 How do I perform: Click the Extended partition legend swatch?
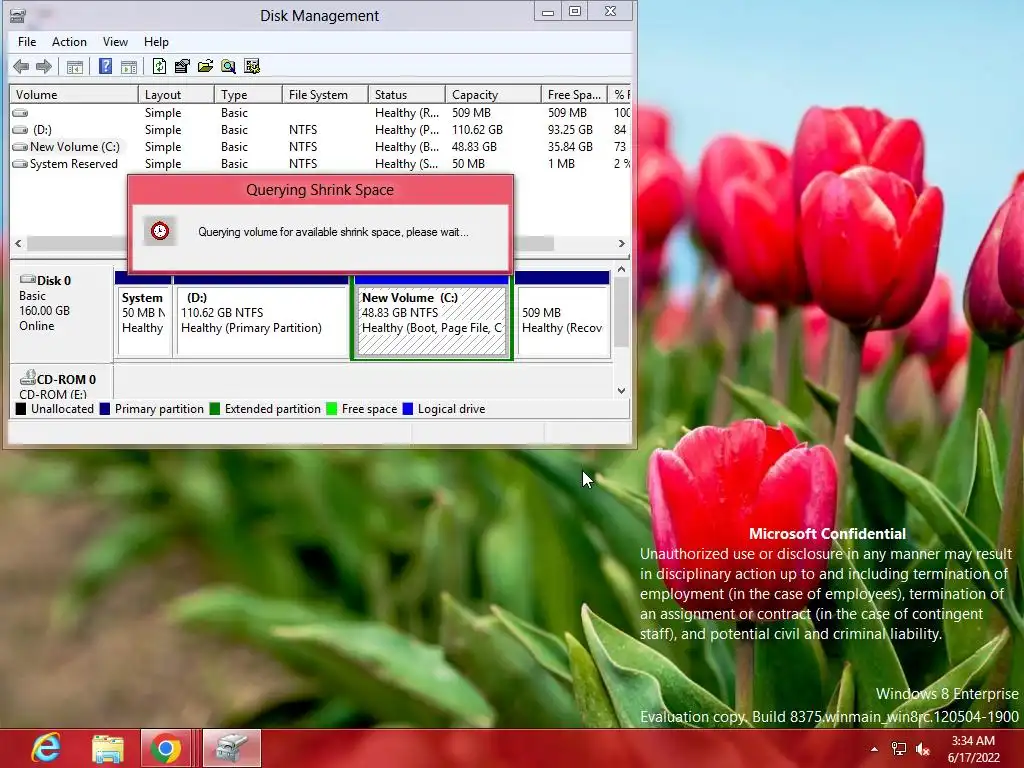pos(215,409)
